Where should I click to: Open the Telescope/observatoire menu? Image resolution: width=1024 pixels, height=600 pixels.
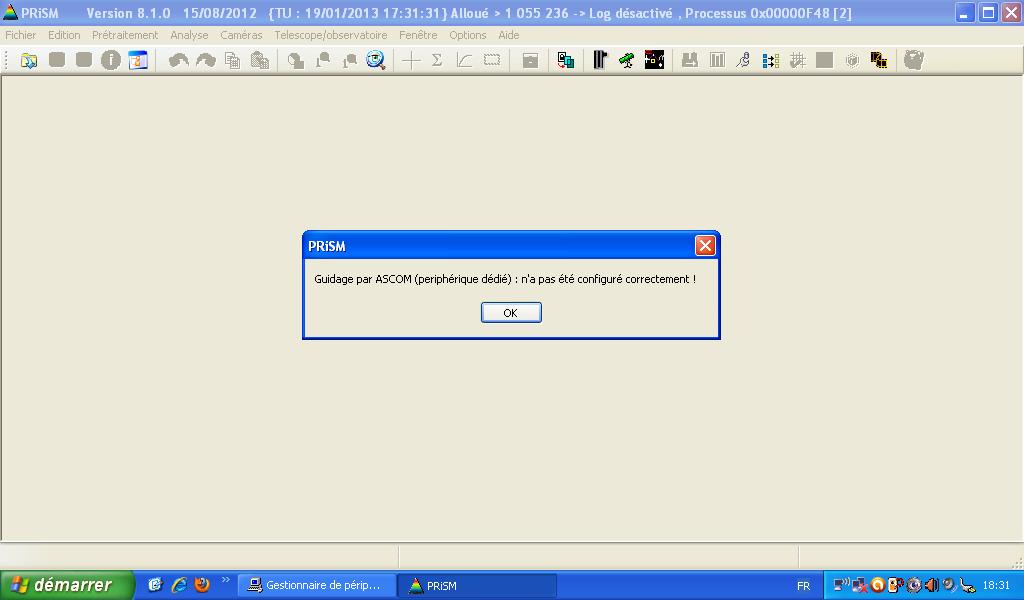point(330,35)
